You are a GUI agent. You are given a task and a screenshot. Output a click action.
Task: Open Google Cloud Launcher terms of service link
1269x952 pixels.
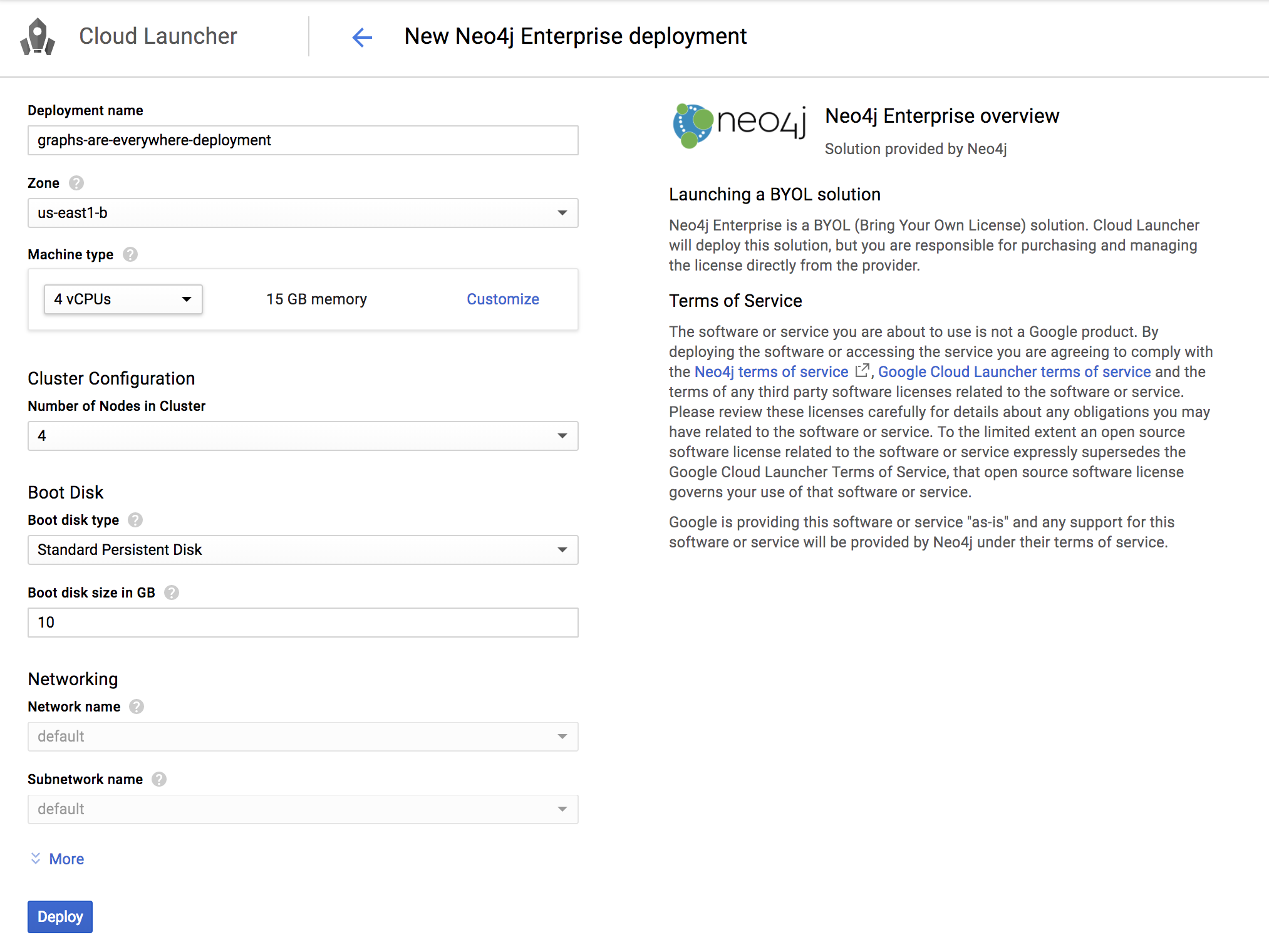point(1015,372)
